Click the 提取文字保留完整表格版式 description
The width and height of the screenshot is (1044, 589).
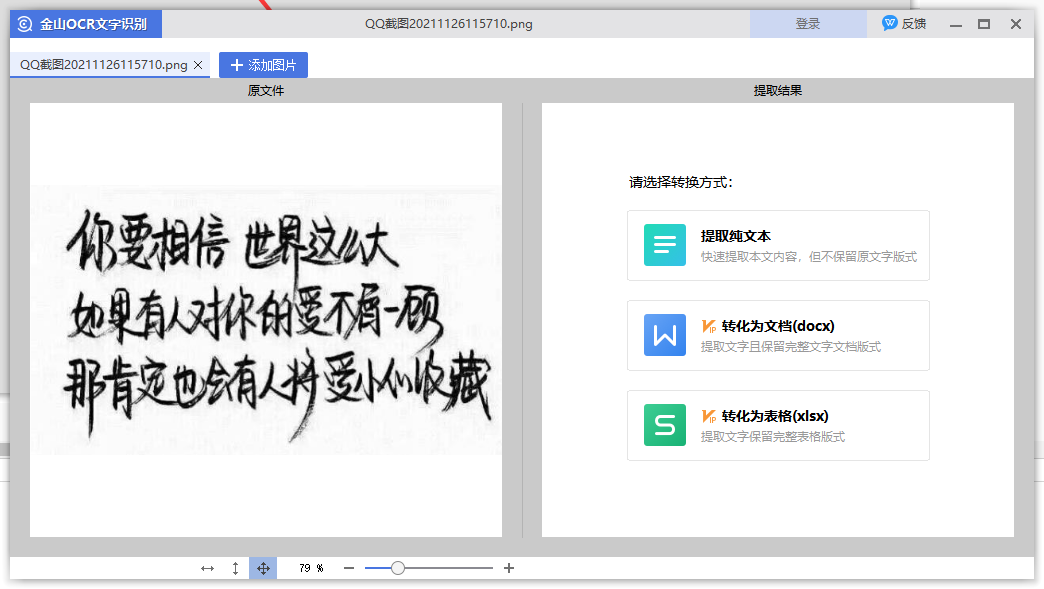[x=772, y=437]
